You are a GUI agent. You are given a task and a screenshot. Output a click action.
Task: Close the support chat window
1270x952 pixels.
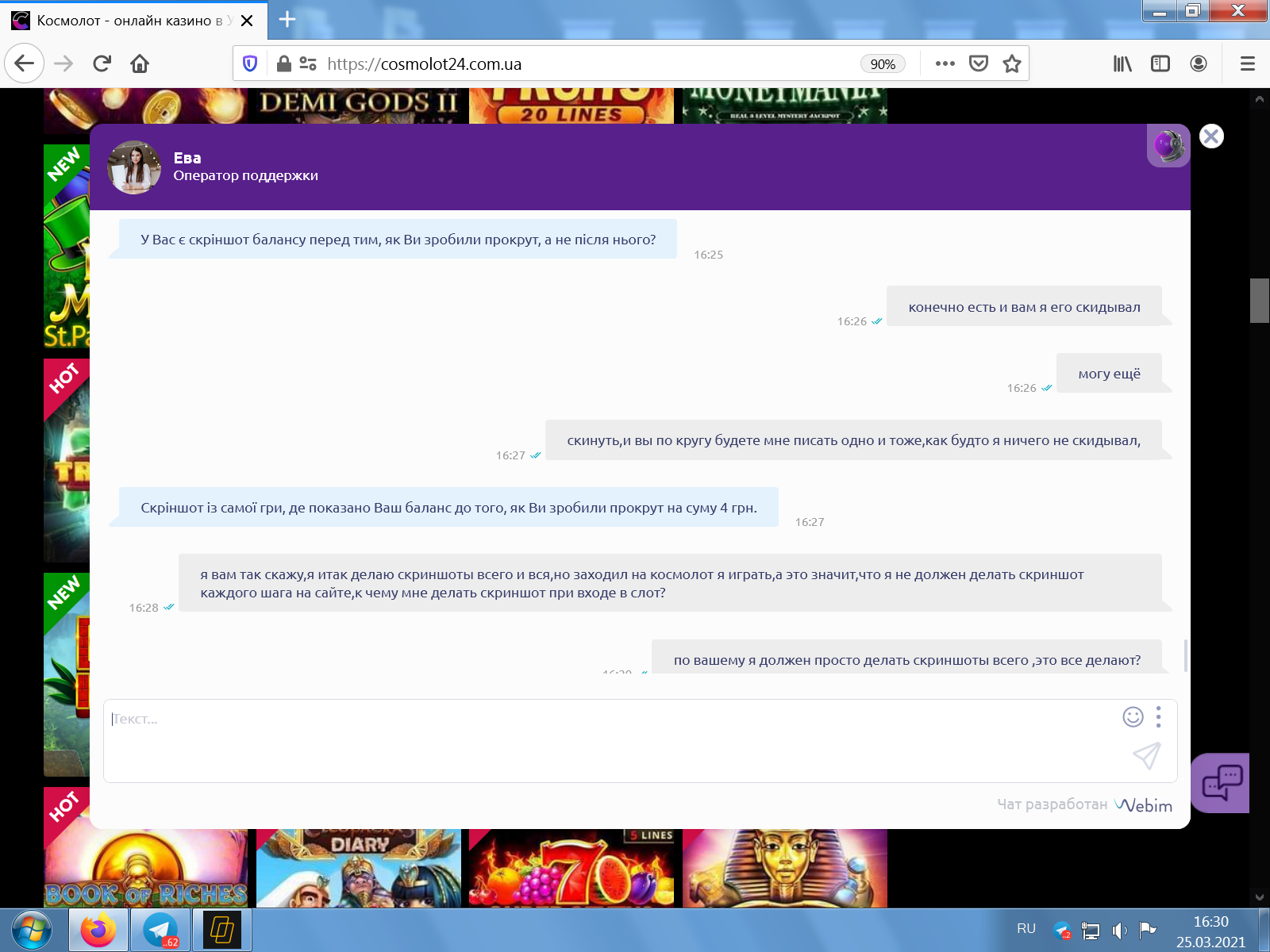[x=1211, y=136]
